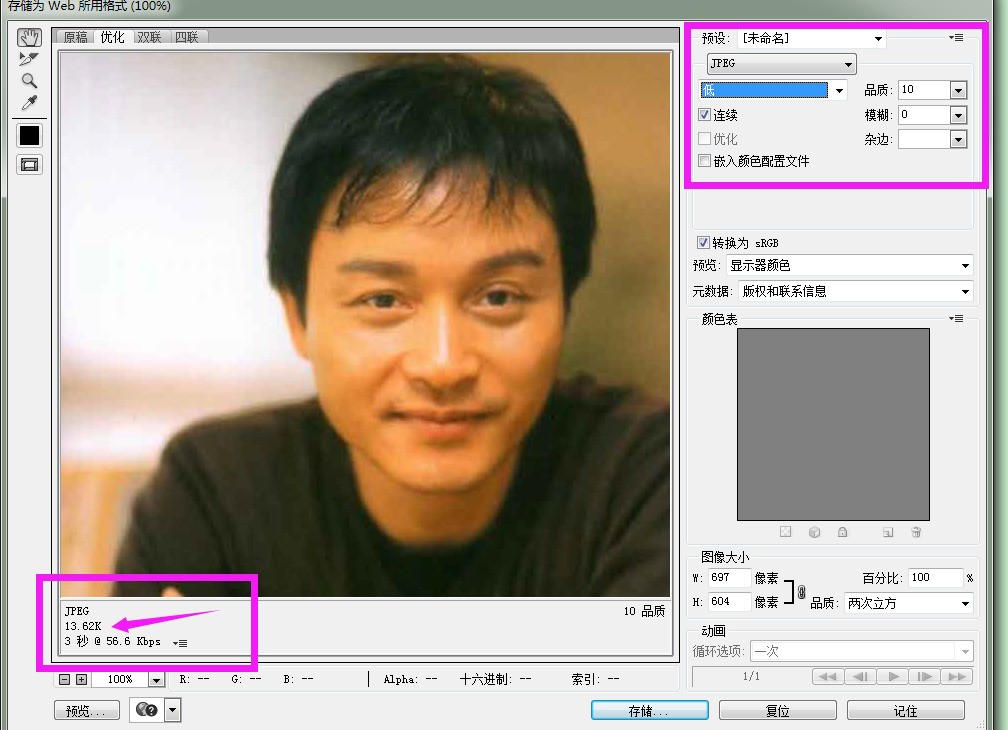
Task: Open the 模糊 blur slider arrow
Action: [x=958, y=116]
